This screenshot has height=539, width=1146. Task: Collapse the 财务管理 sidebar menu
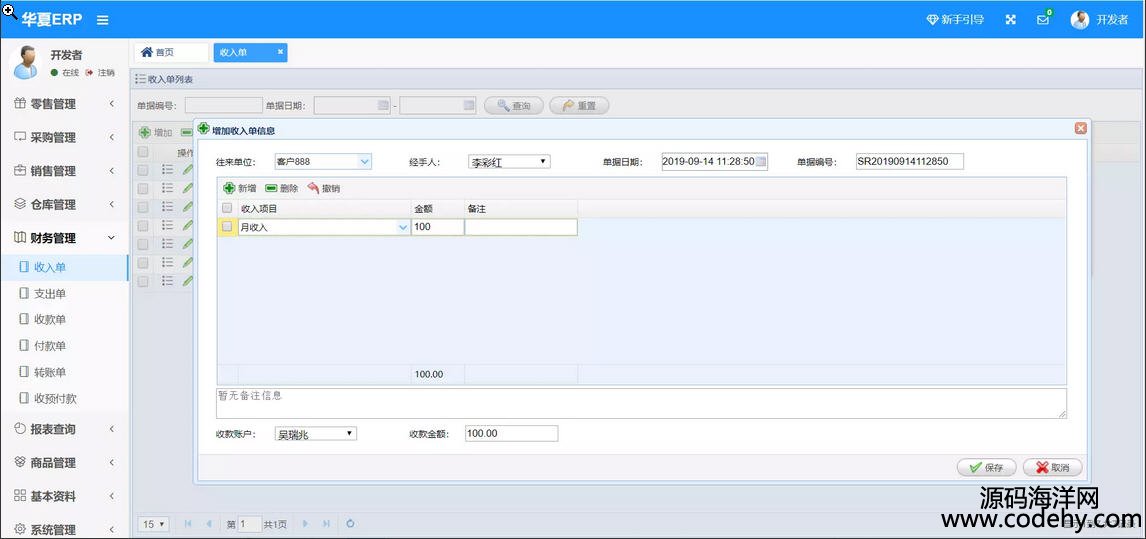pos(65,238)
